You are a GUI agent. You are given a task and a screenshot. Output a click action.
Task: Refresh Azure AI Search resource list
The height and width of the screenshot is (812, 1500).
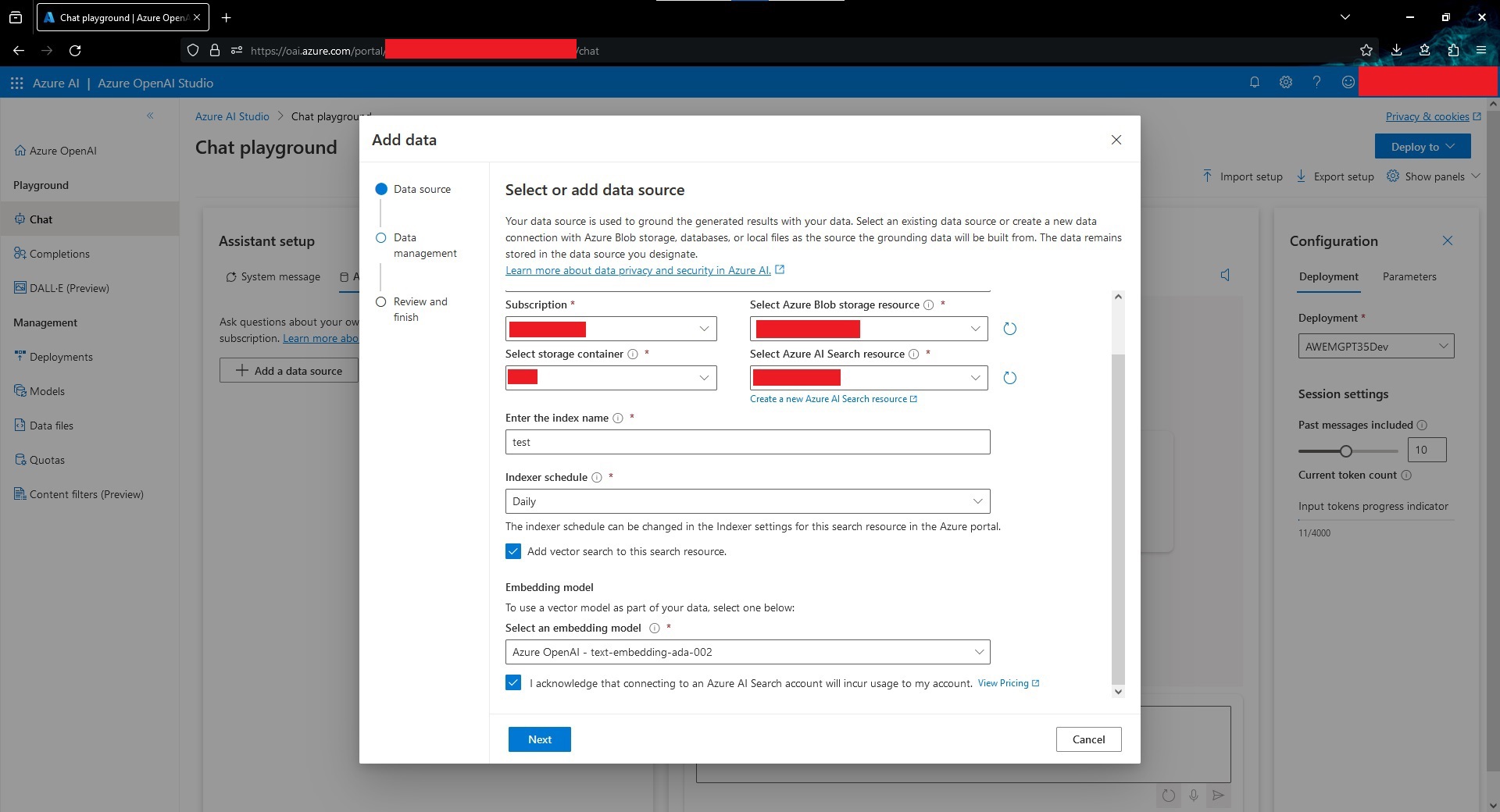[1010, 378]
